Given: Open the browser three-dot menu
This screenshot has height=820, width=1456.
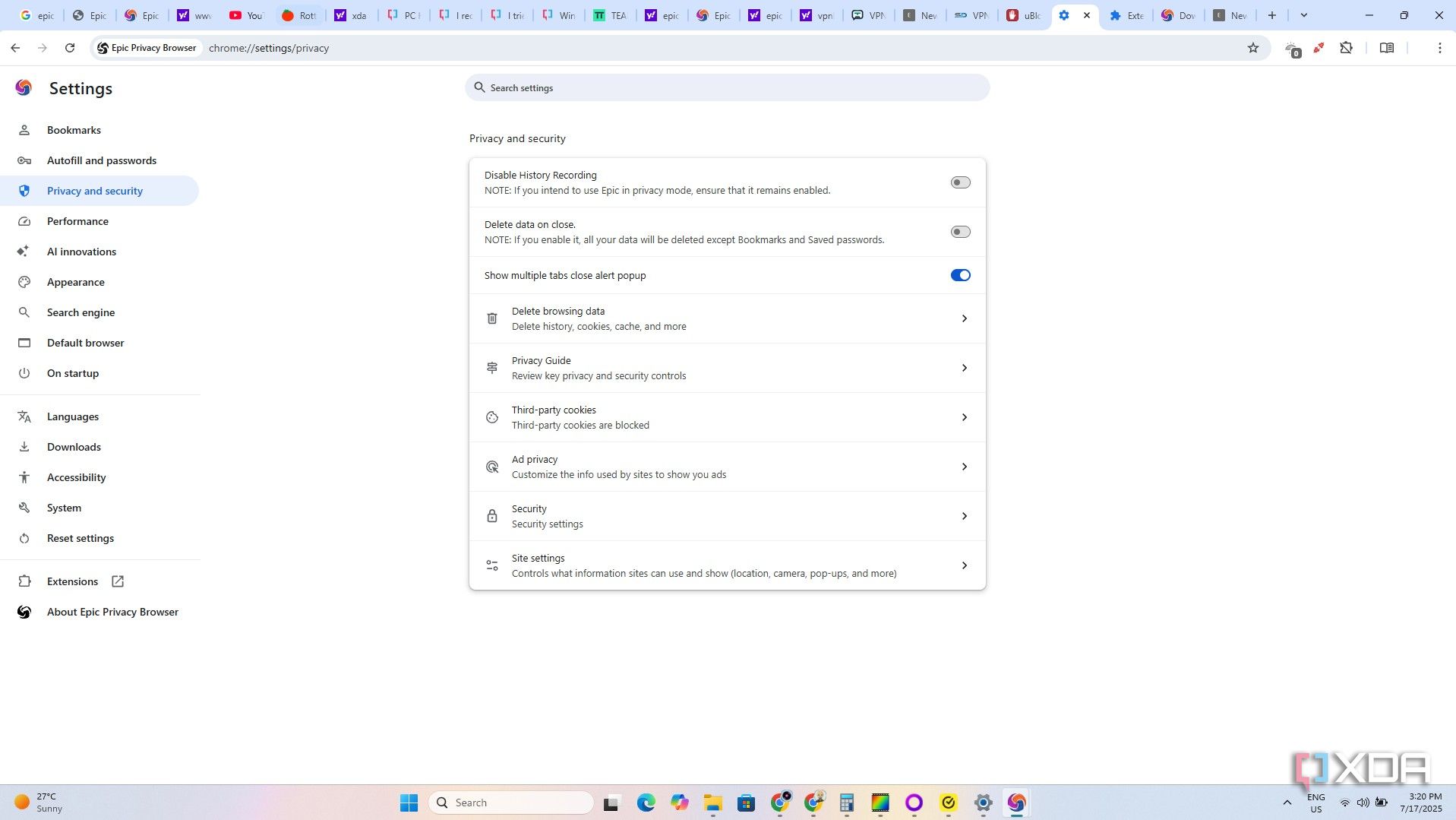Looking at the screenshot, I should click(x=1440, y=48).
